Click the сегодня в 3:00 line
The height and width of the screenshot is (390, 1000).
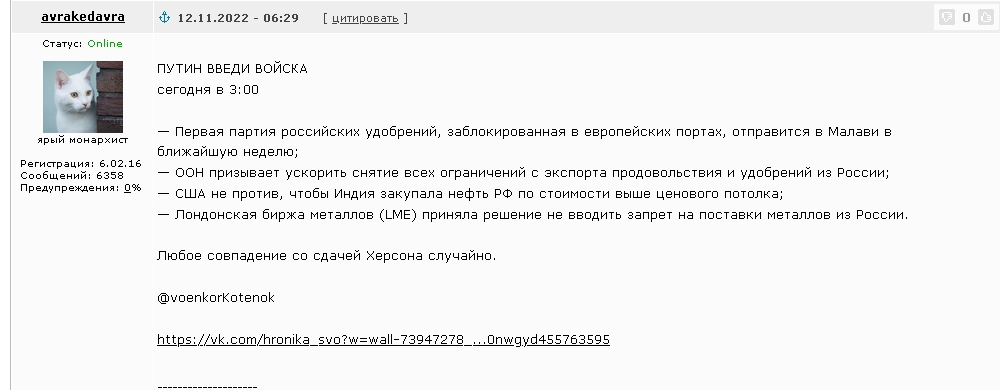[208, 89]
